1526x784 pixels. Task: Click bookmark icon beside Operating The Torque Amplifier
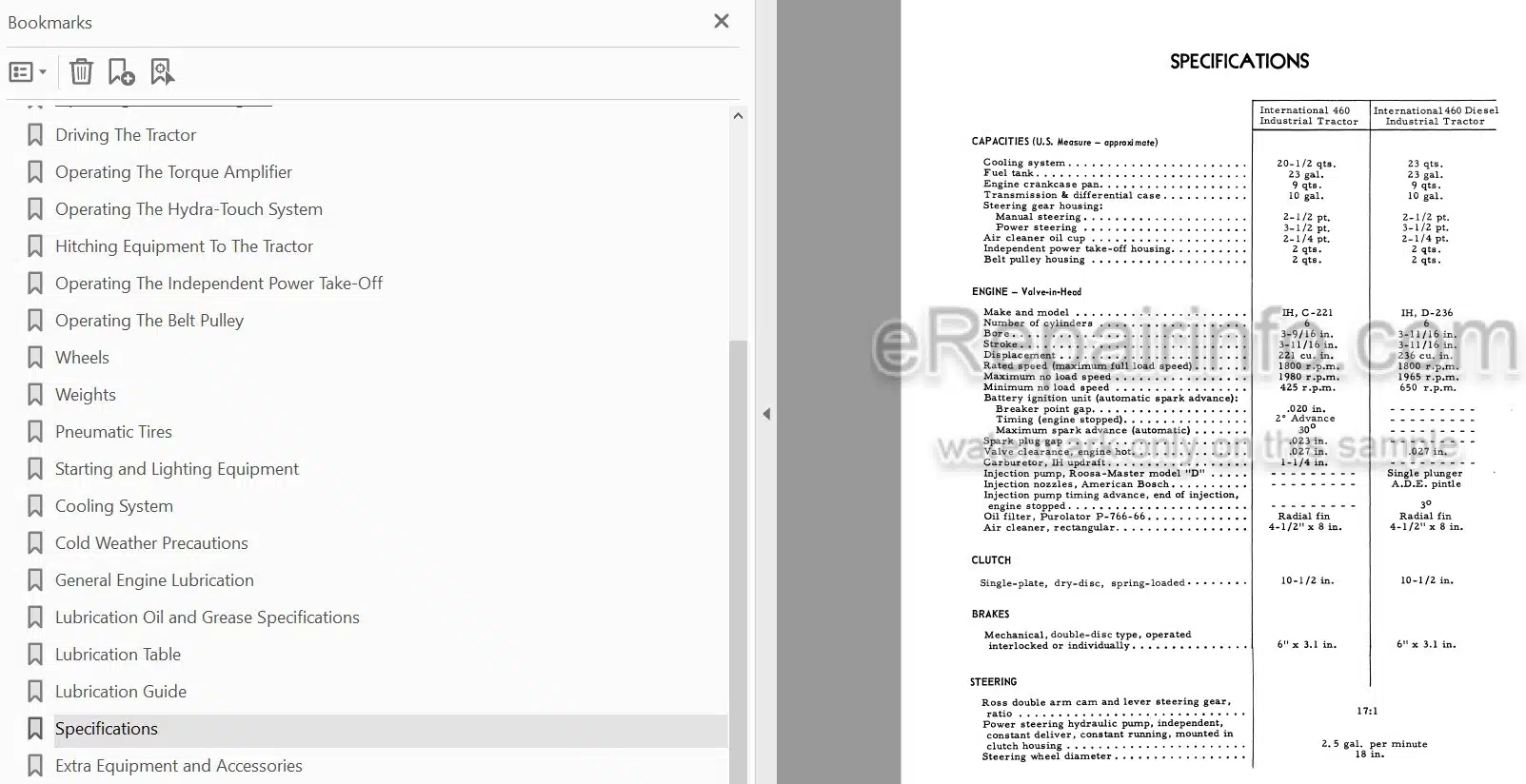pos(35,172)
